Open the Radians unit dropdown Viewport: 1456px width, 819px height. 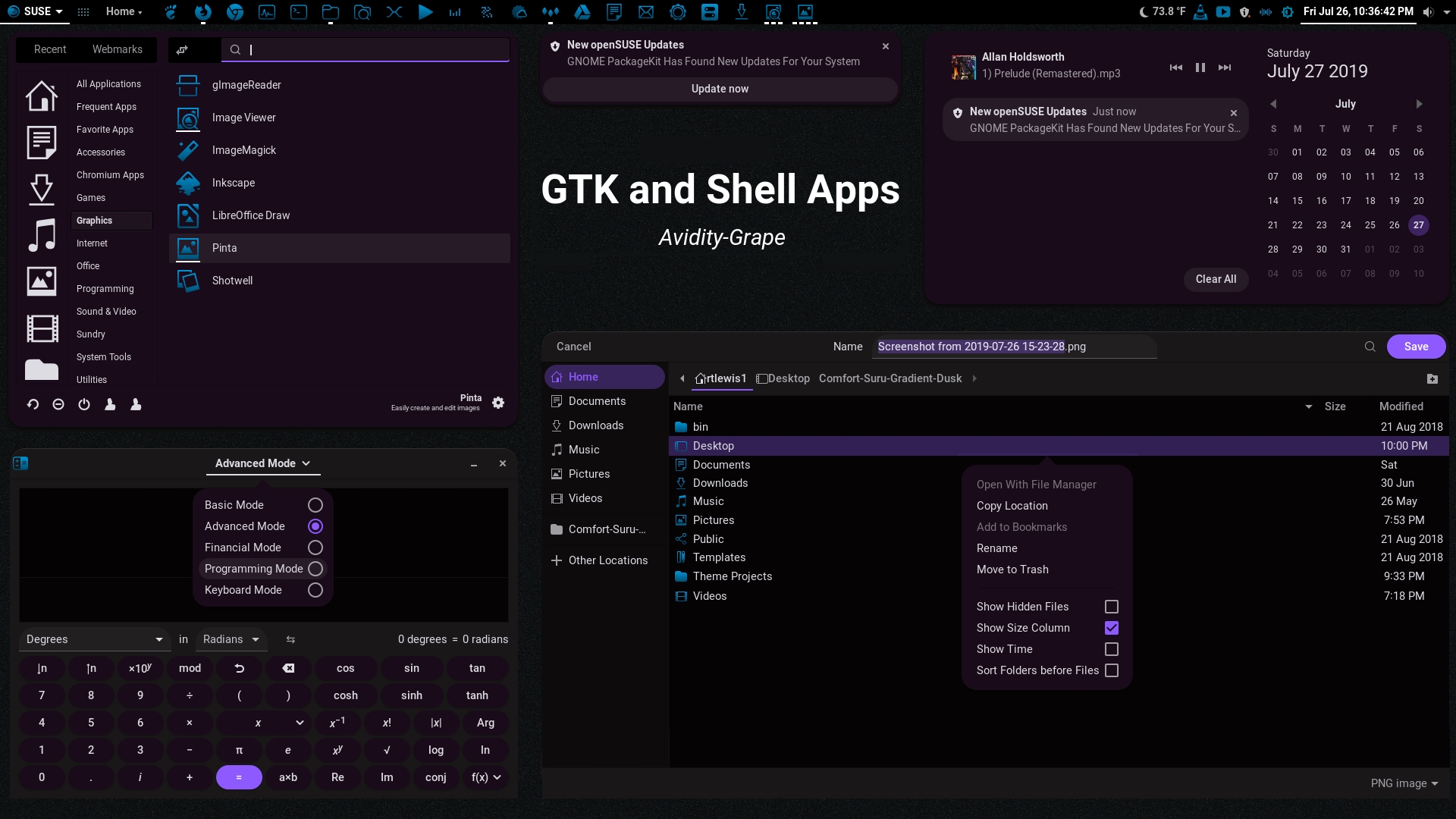point(231,639)
